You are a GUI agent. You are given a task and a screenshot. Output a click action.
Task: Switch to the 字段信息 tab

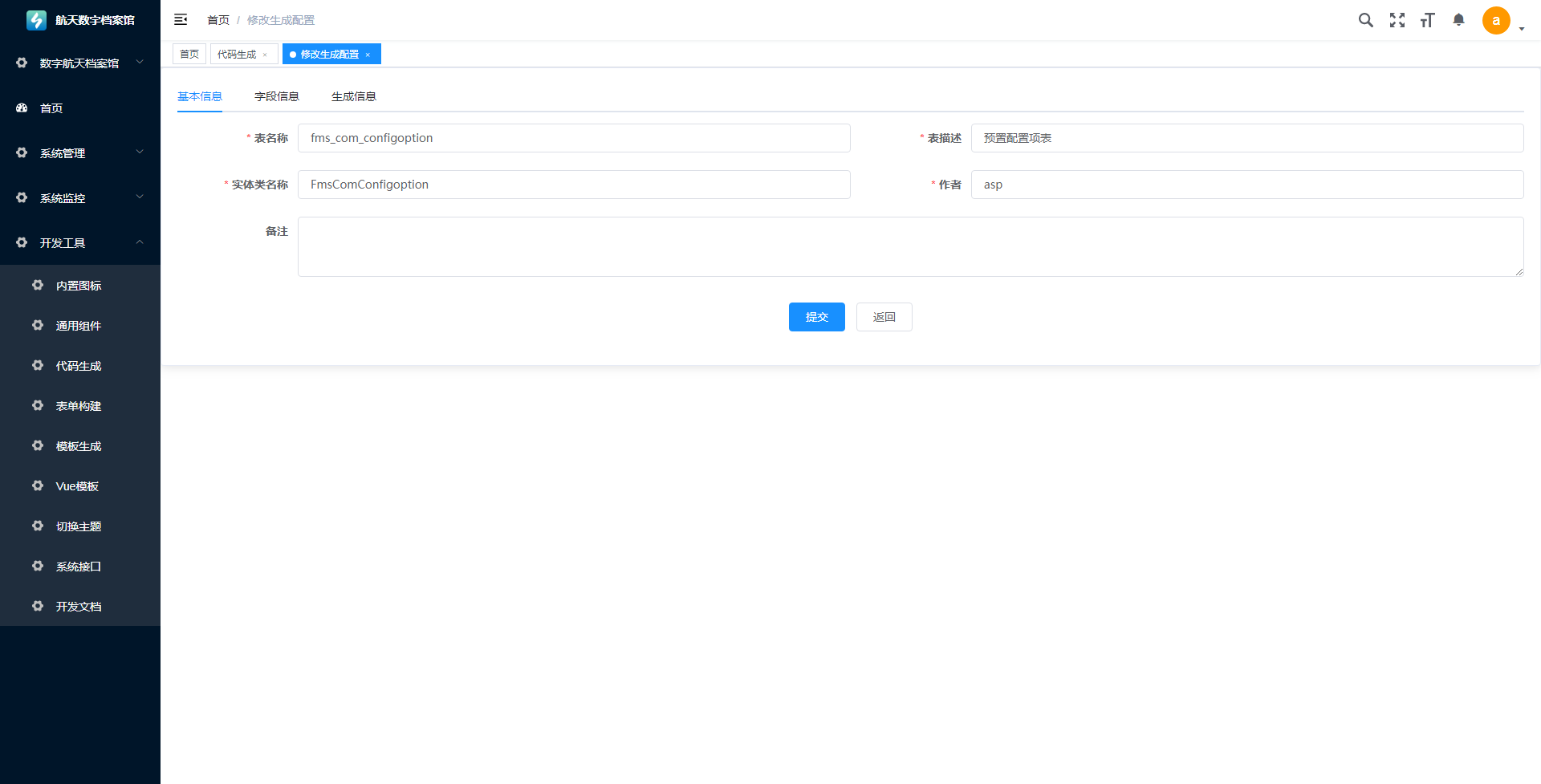pos(277,96)
